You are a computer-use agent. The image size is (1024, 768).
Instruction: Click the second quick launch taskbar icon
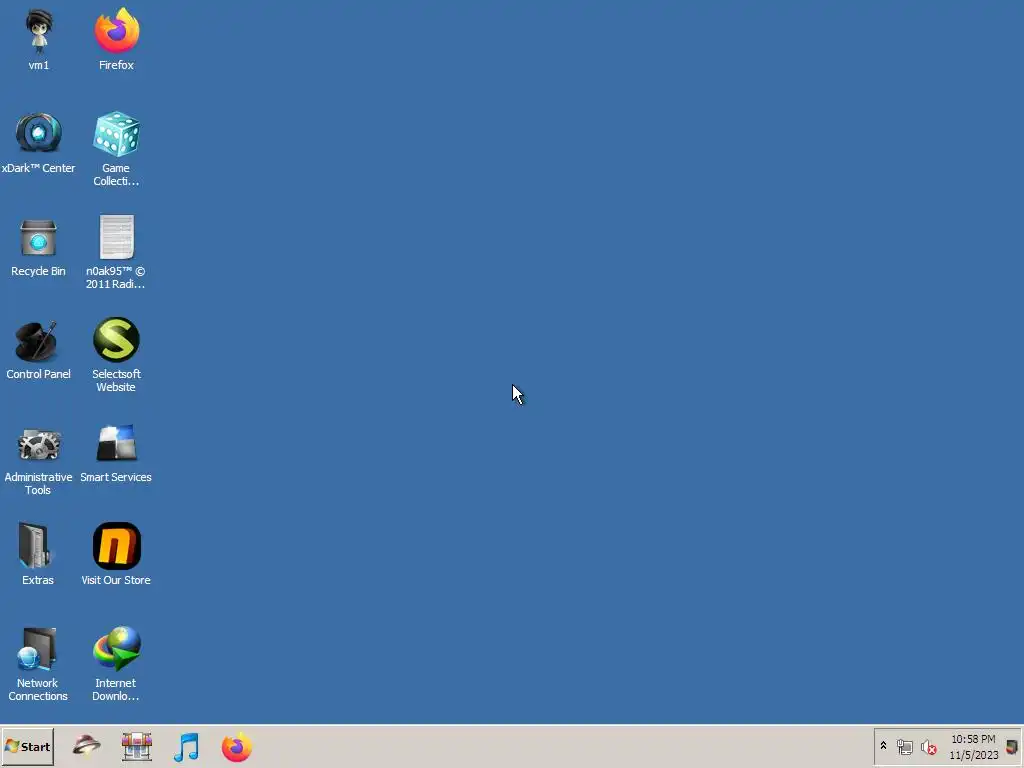[x=136, y=746]
